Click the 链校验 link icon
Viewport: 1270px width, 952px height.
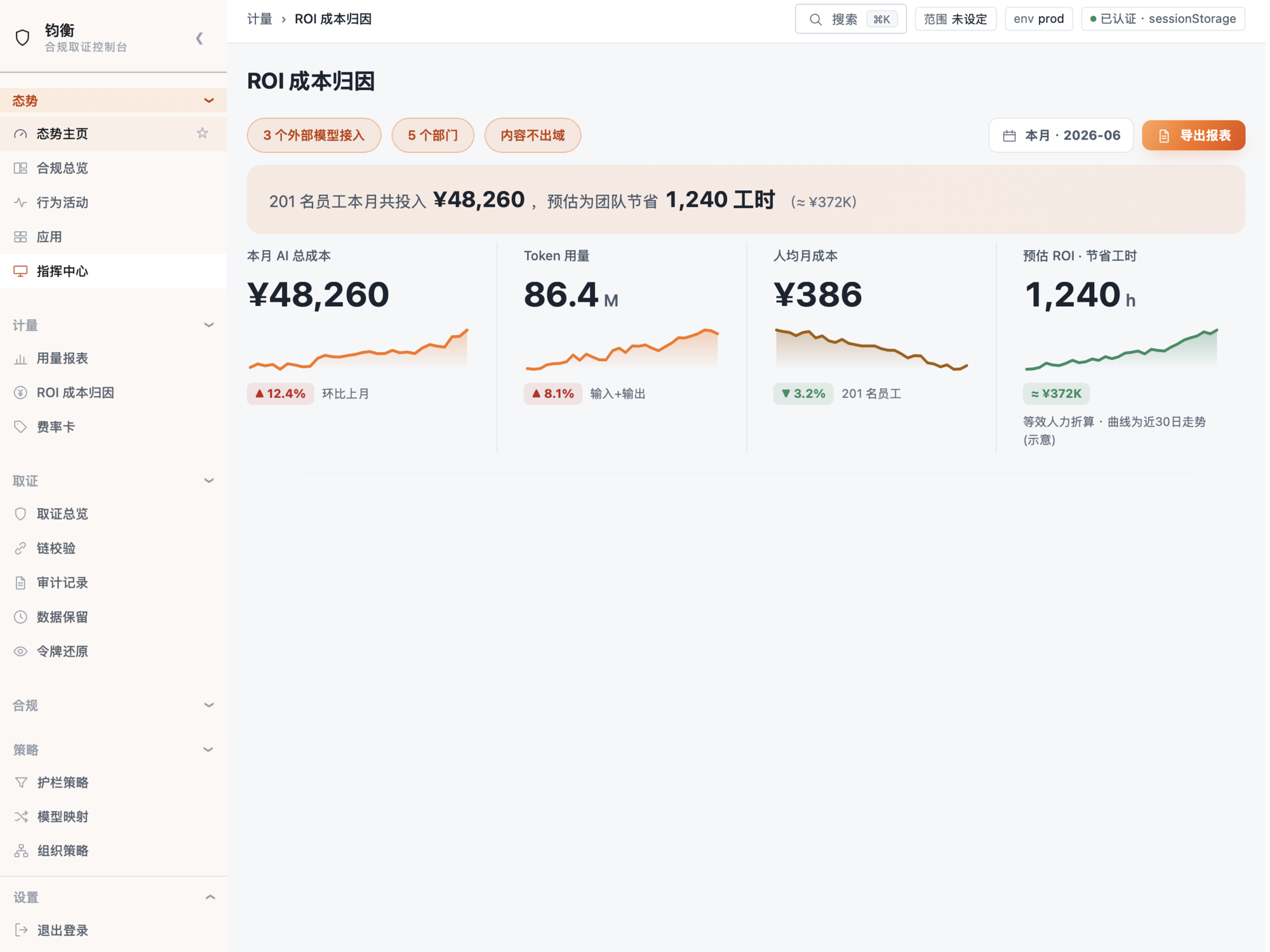coord(21,548)
